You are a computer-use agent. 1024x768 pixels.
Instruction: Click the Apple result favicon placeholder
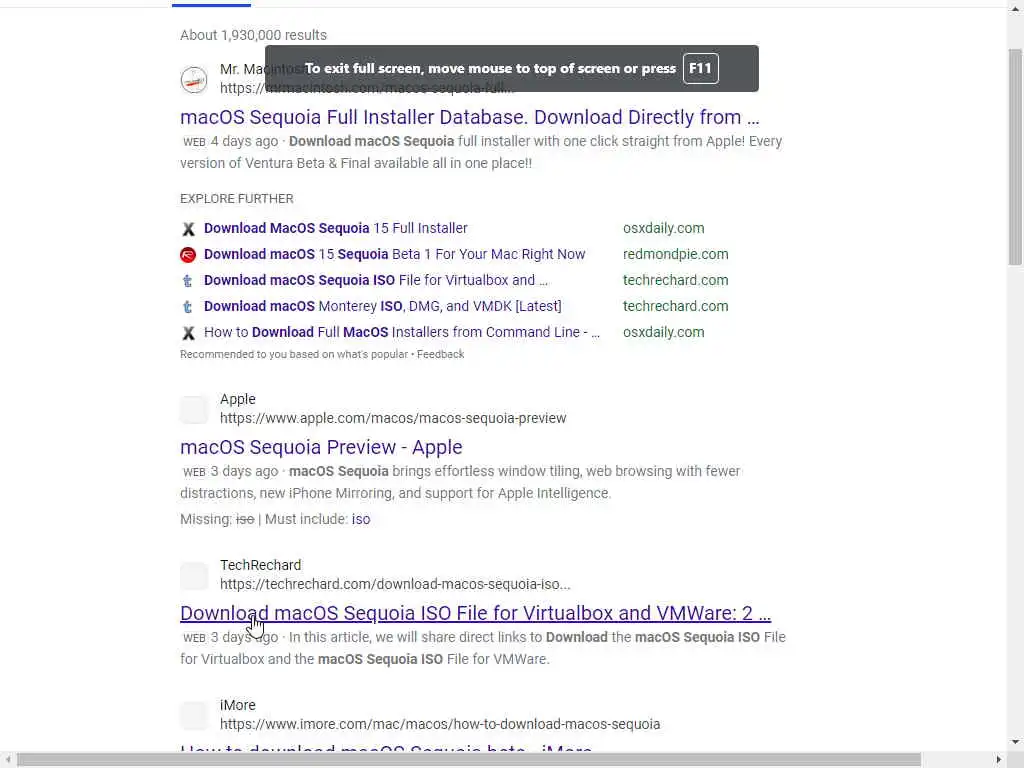(x=194, y=409)
